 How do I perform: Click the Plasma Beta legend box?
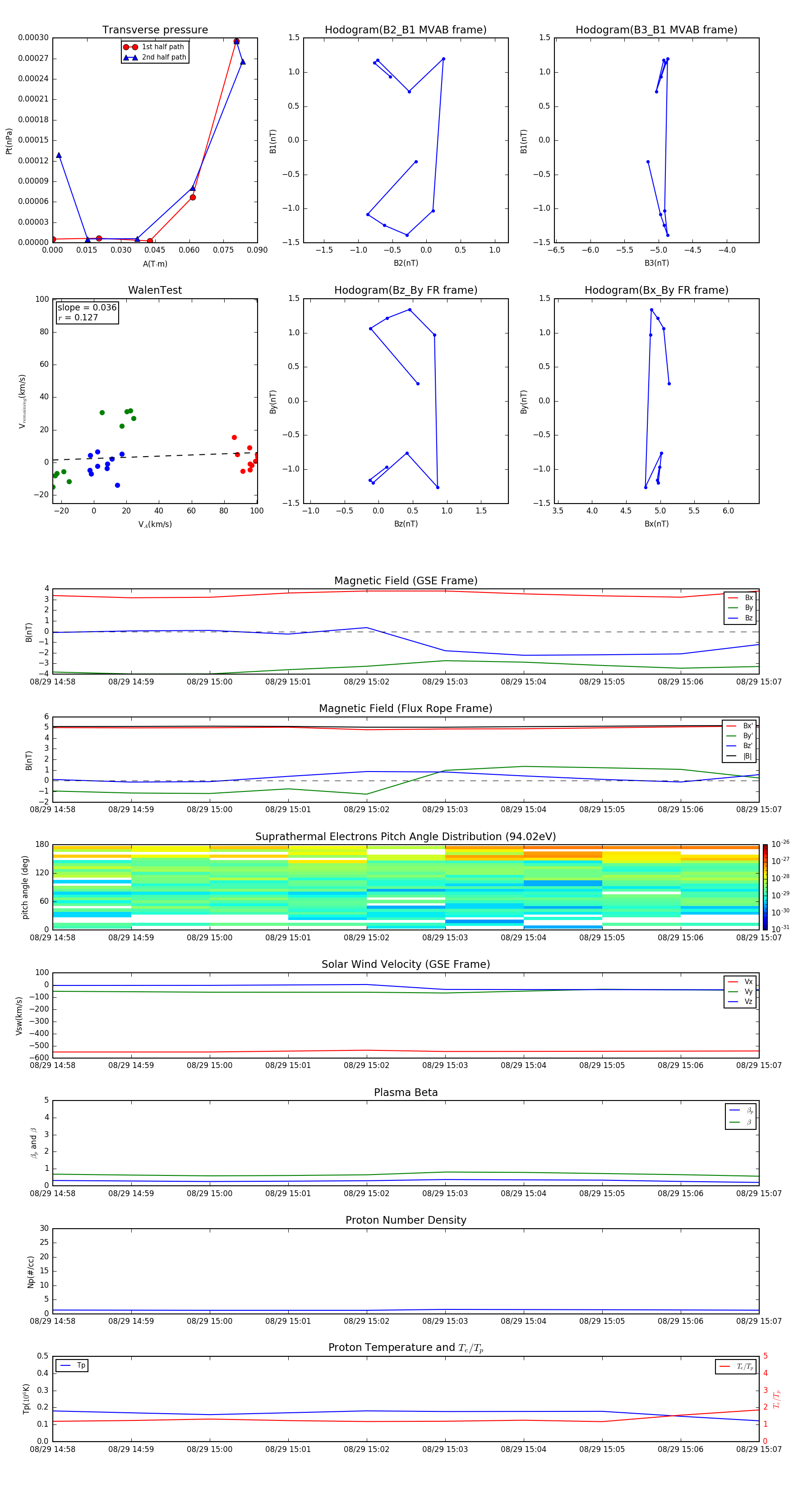coord(740,1116)
